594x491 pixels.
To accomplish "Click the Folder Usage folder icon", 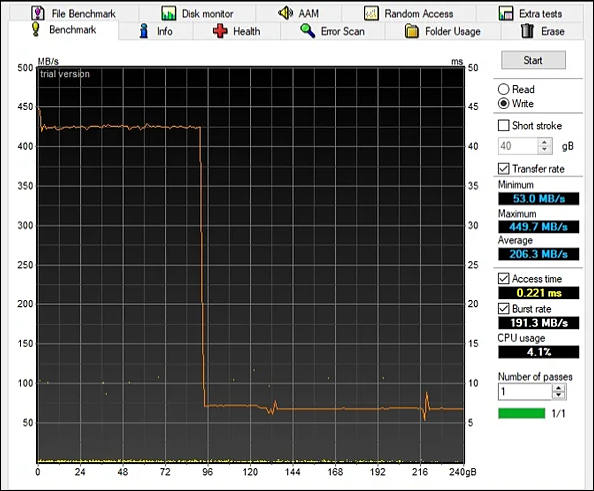I will point(412,31).
